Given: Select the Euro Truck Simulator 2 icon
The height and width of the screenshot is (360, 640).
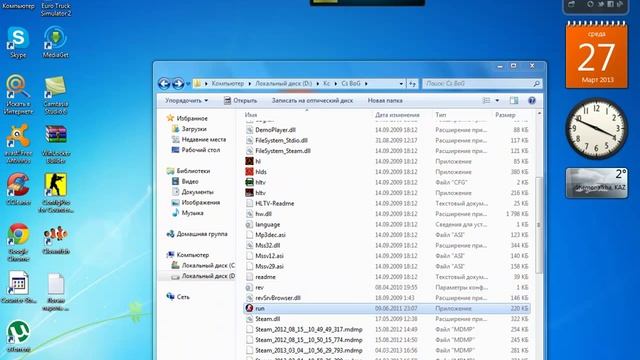Looking at the screenshot, I should pyautogui.click(x=56, y=9).
